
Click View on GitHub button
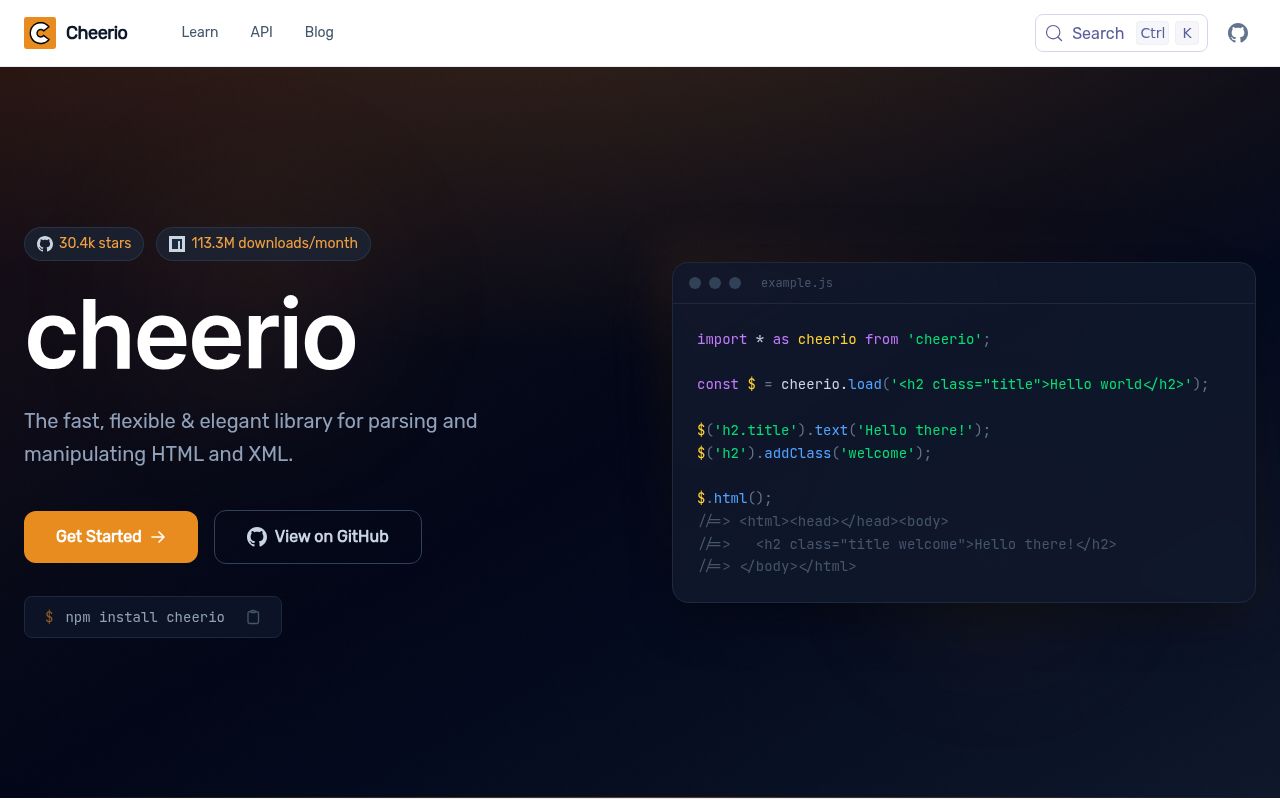coord(318,537)
